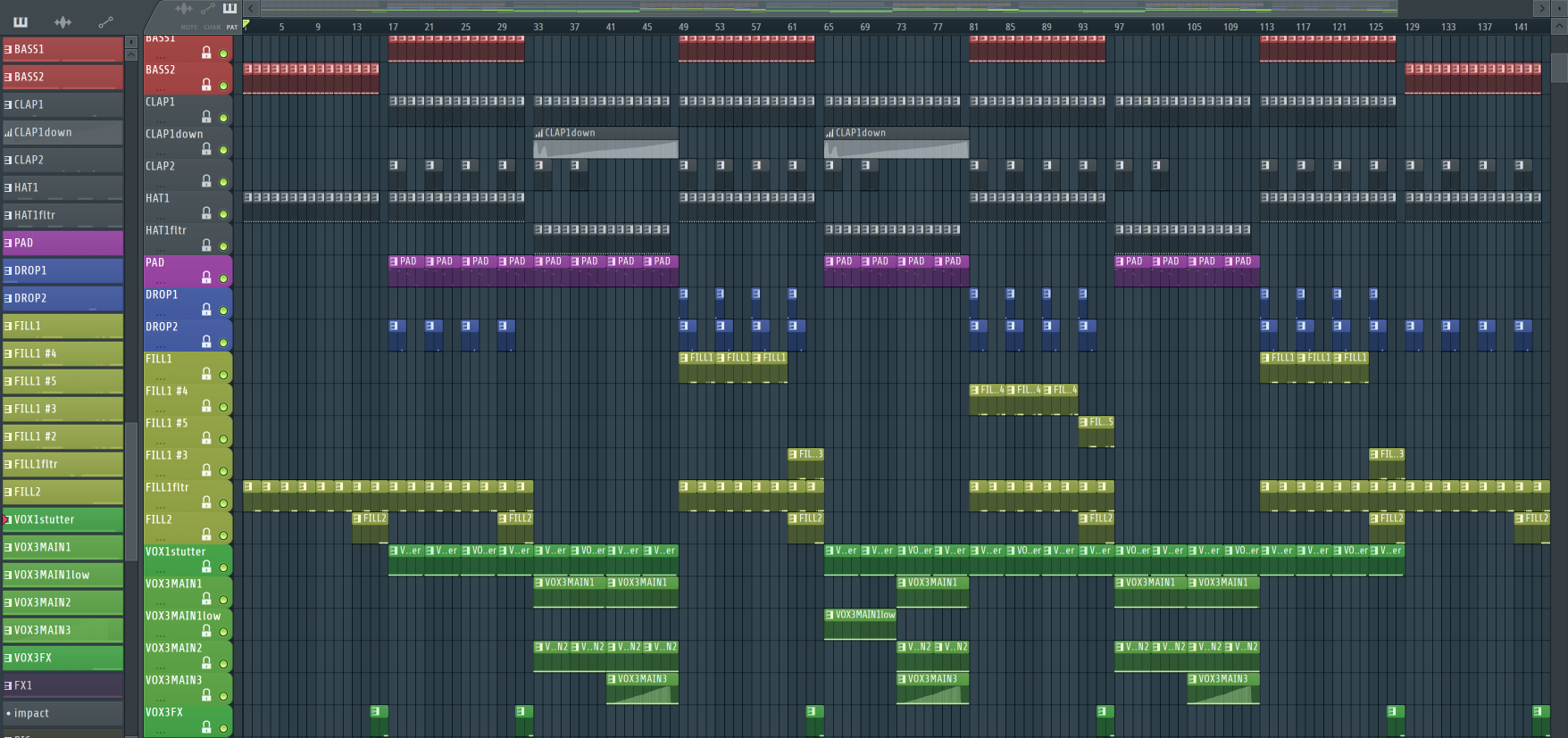1568x738 pixels.
Task: Click lock icon on BASS2 track
Action: [x=206, y=85]
